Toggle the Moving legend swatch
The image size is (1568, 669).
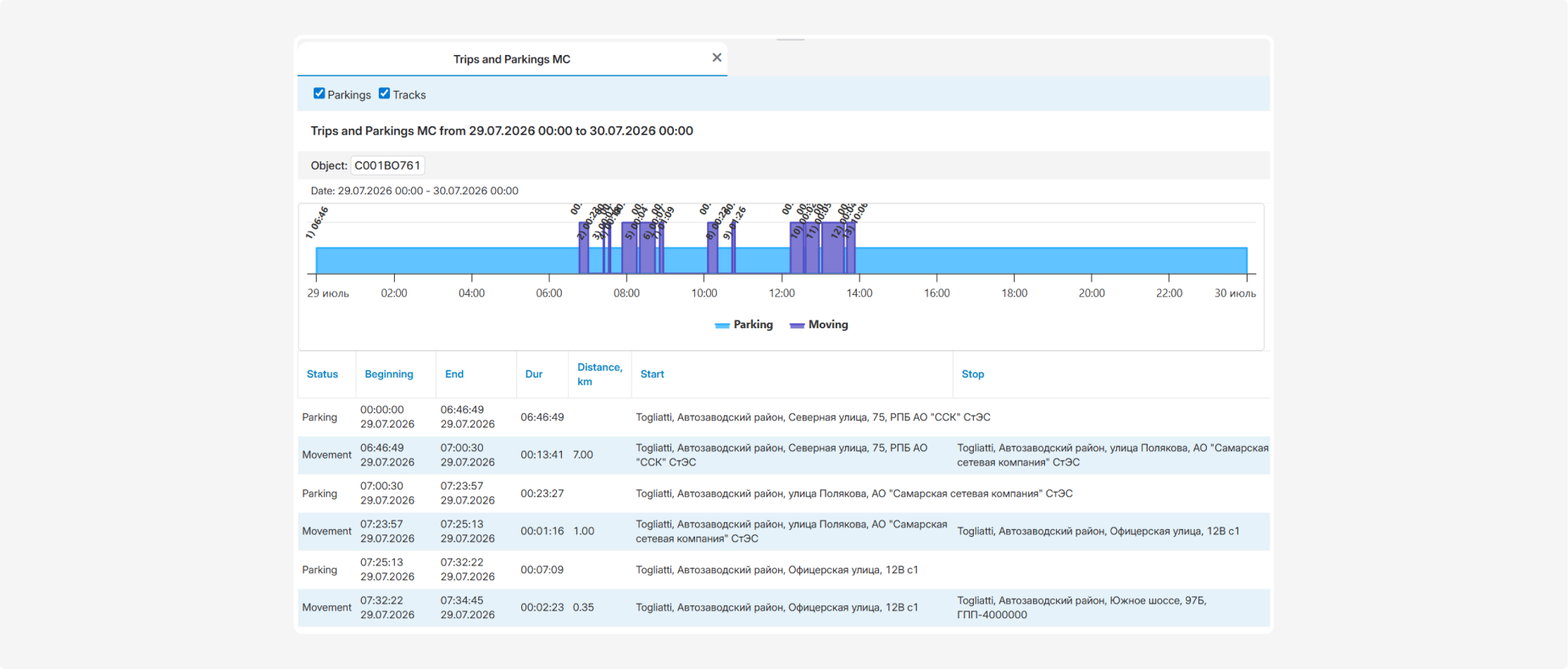click(x=797, y=325)
